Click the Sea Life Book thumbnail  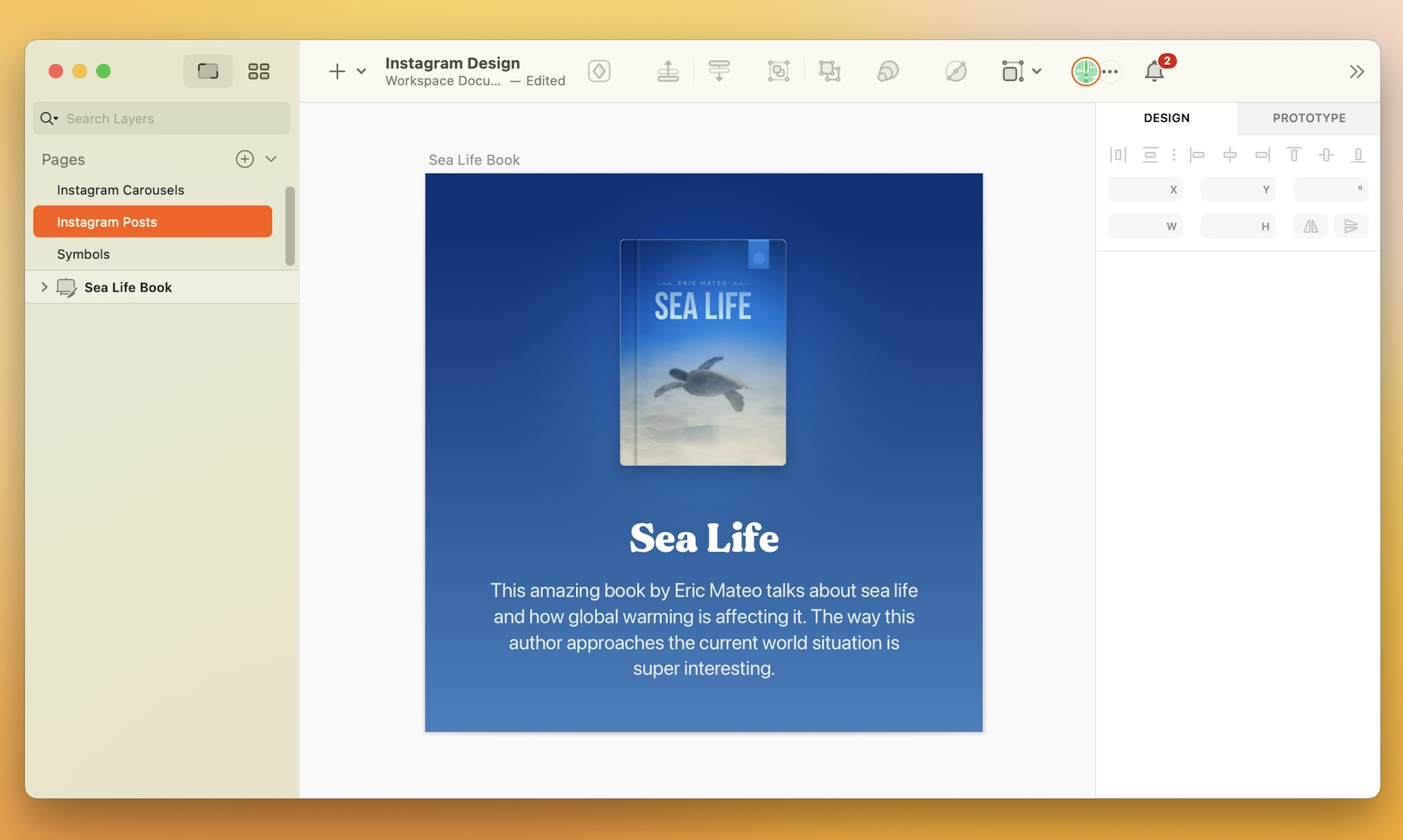[x=65, y=287]
